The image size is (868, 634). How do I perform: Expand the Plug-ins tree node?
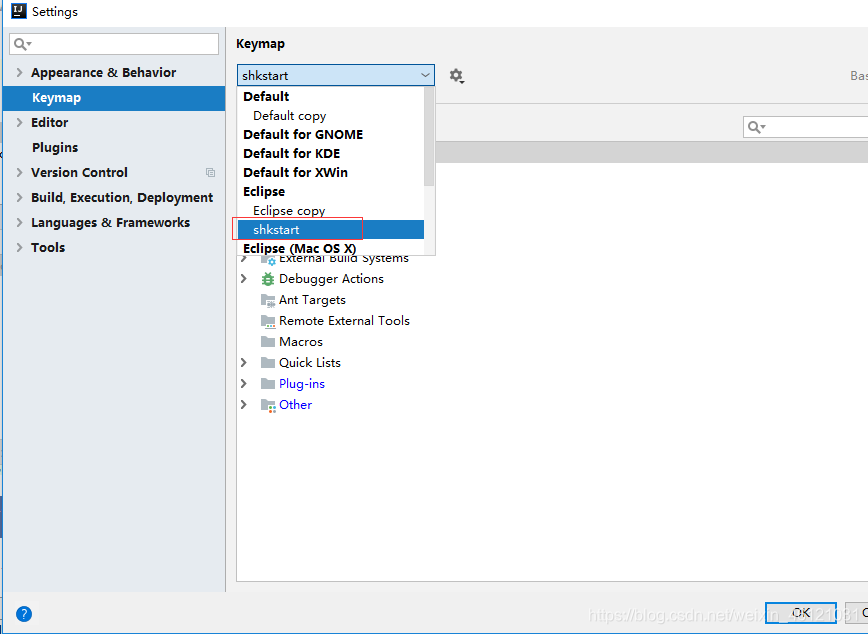pos(244,384)
